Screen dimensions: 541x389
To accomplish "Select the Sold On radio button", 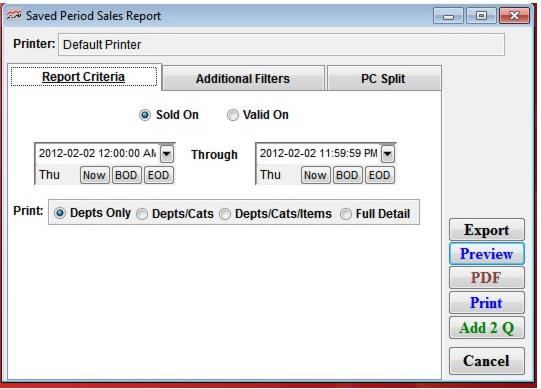I will click(x=145, y=115).
